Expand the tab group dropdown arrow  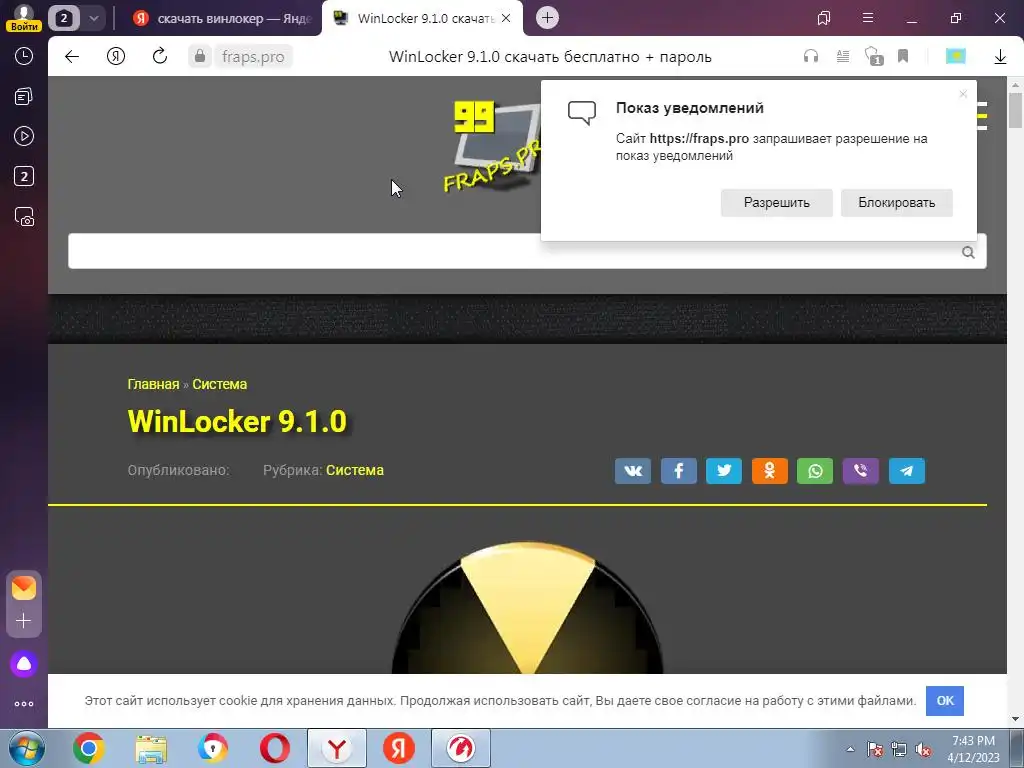coord(93,18)
